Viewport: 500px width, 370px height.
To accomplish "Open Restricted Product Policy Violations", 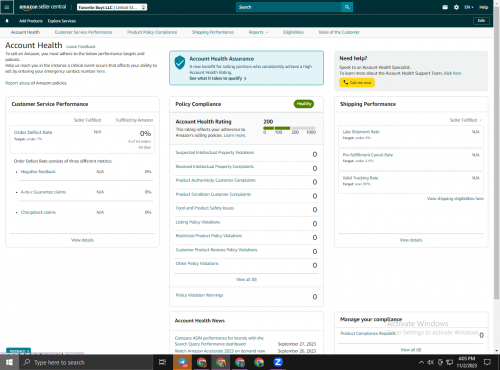I will point(209,236).
